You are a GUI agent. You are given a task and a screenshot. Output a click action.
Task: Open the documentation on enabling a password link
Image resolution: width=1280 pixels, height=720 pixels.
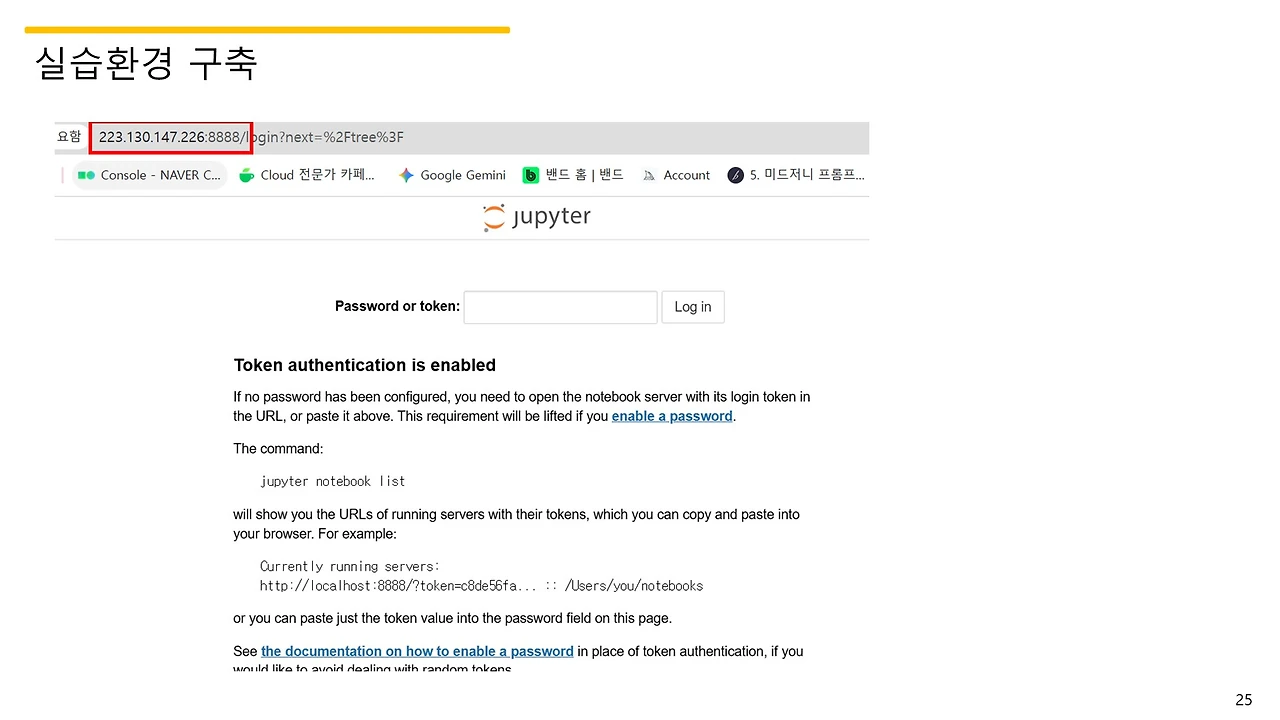click(417, 651)
